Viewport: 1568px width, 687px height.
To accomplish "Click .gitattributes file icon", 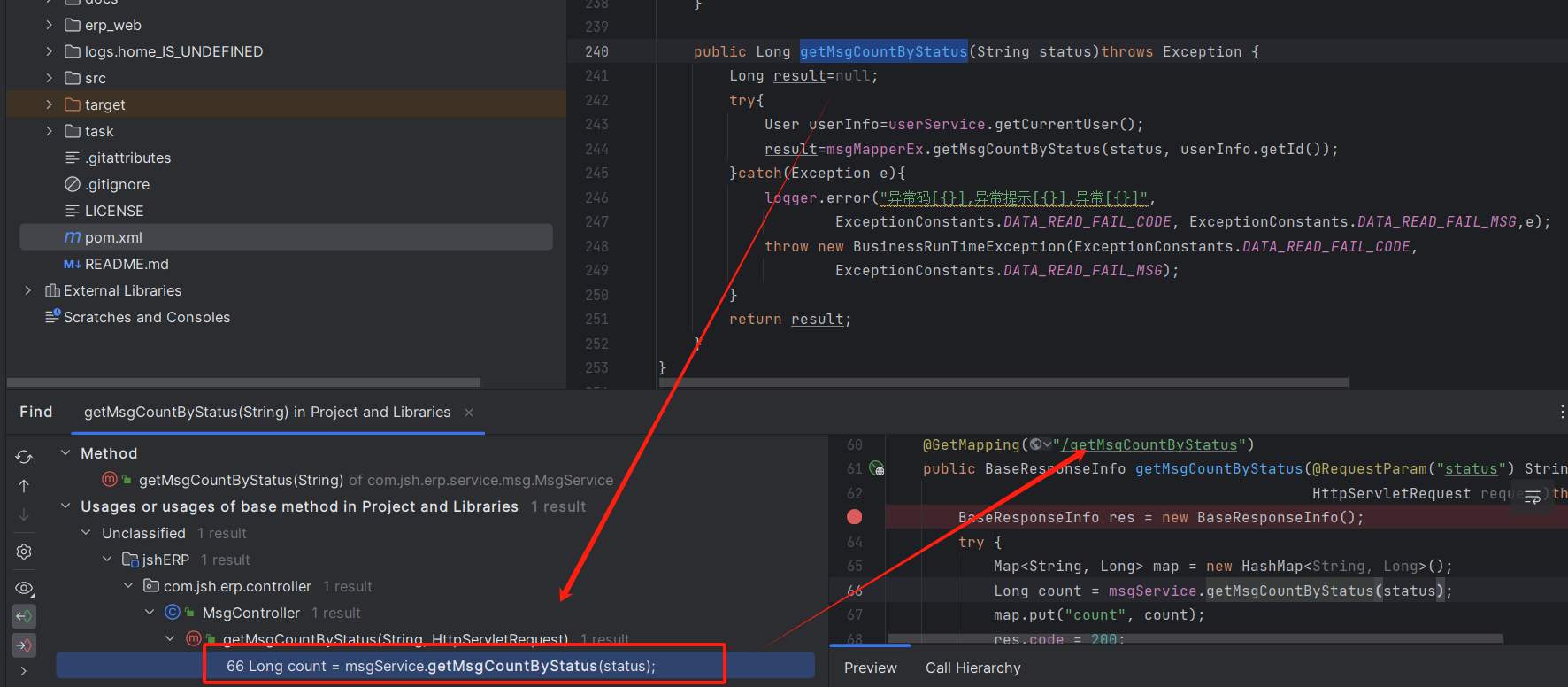I will click(73, 158).
